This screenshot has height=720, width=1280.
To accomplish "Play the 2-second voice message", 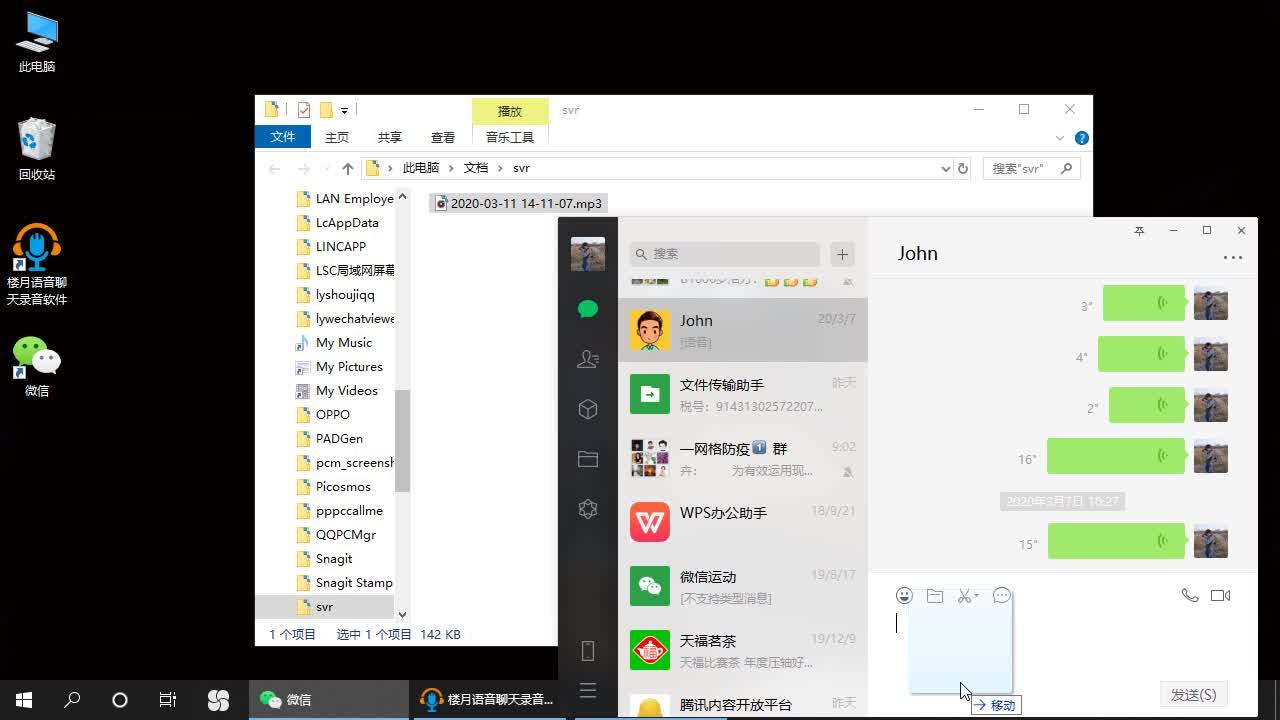I will point(1146,405).
